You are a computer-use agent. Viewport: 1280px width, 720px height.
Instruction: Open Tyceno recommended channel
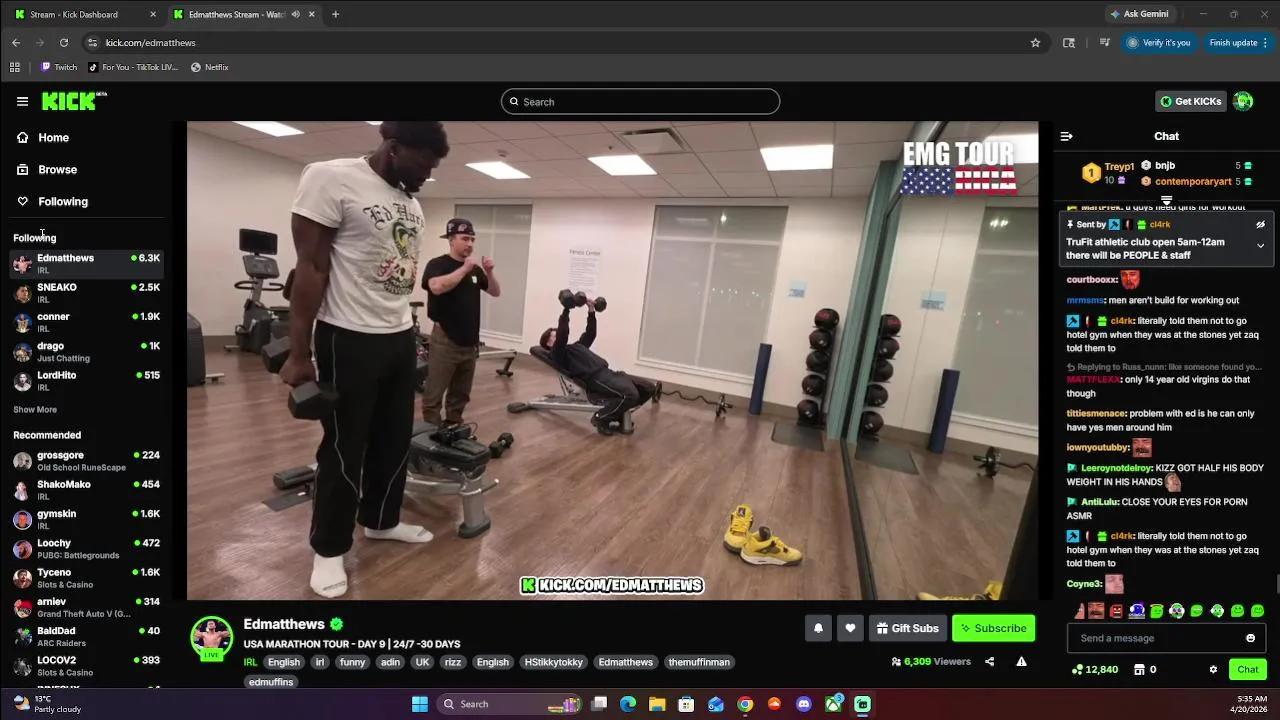[86, 578]
